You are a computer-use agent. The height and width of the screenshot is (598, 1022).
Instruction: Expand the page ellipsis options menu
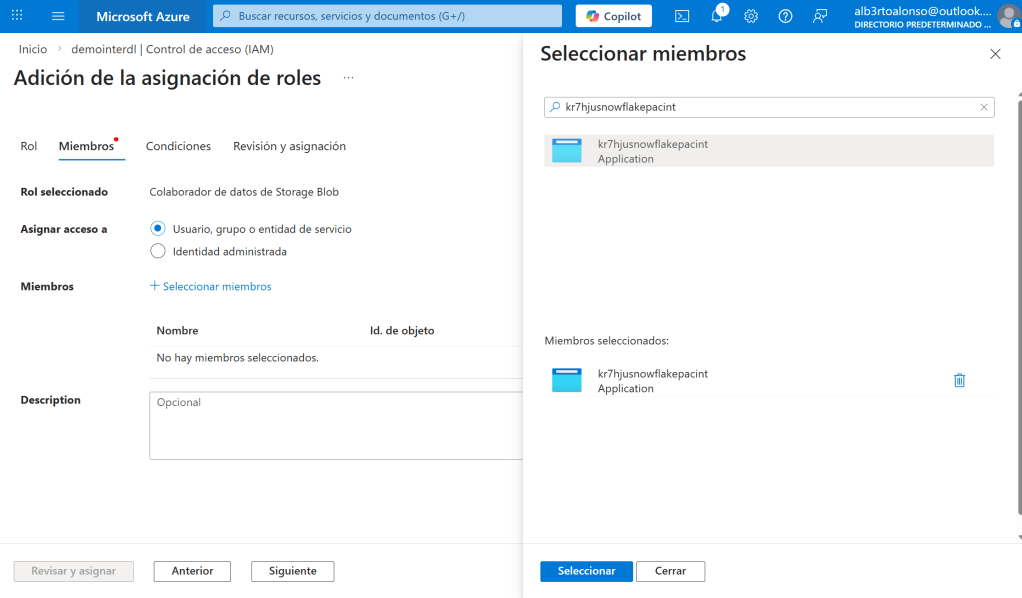[348, 78]
